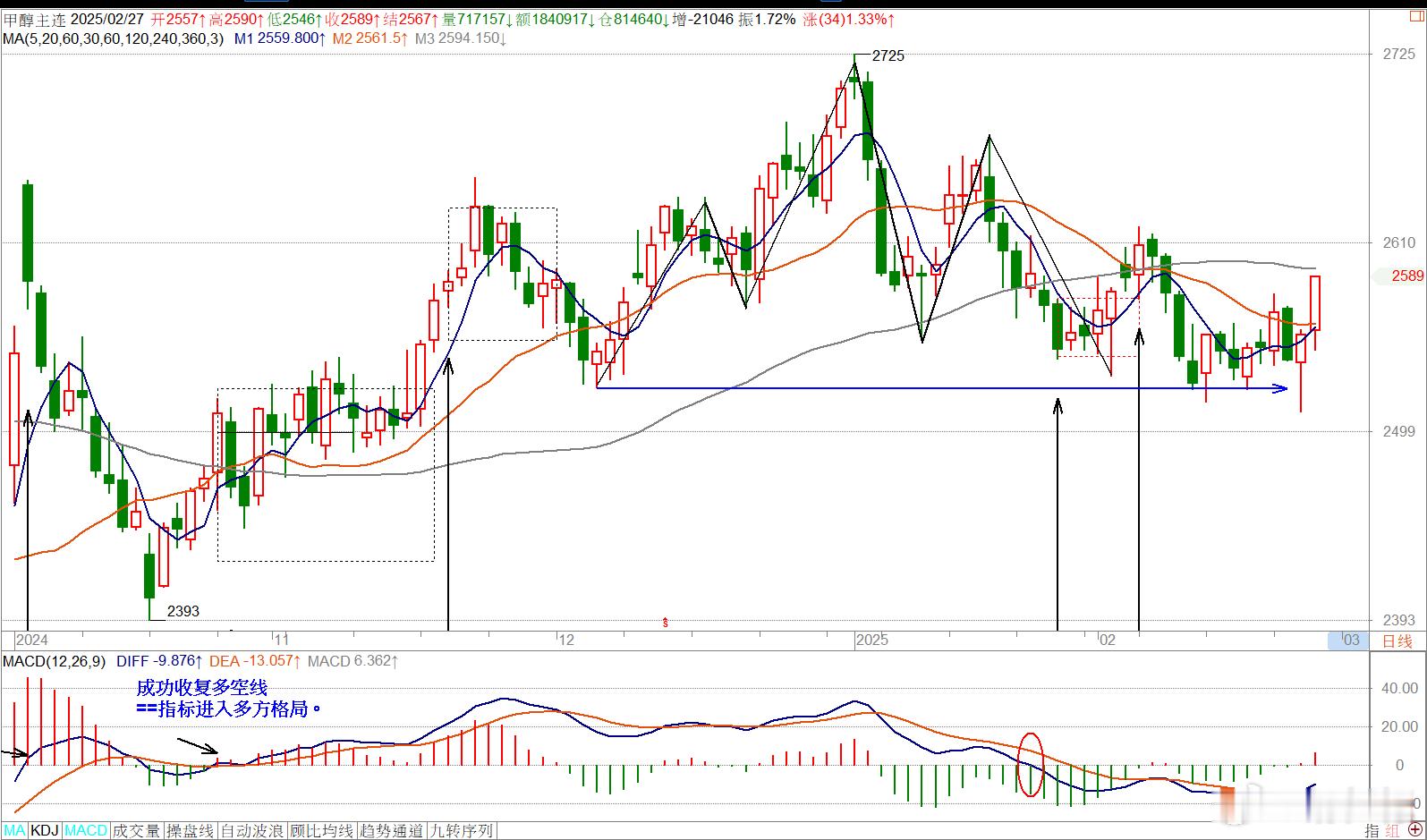
Task: Switch to the 顾比均线 tab
Action: (x=322, y=831)
